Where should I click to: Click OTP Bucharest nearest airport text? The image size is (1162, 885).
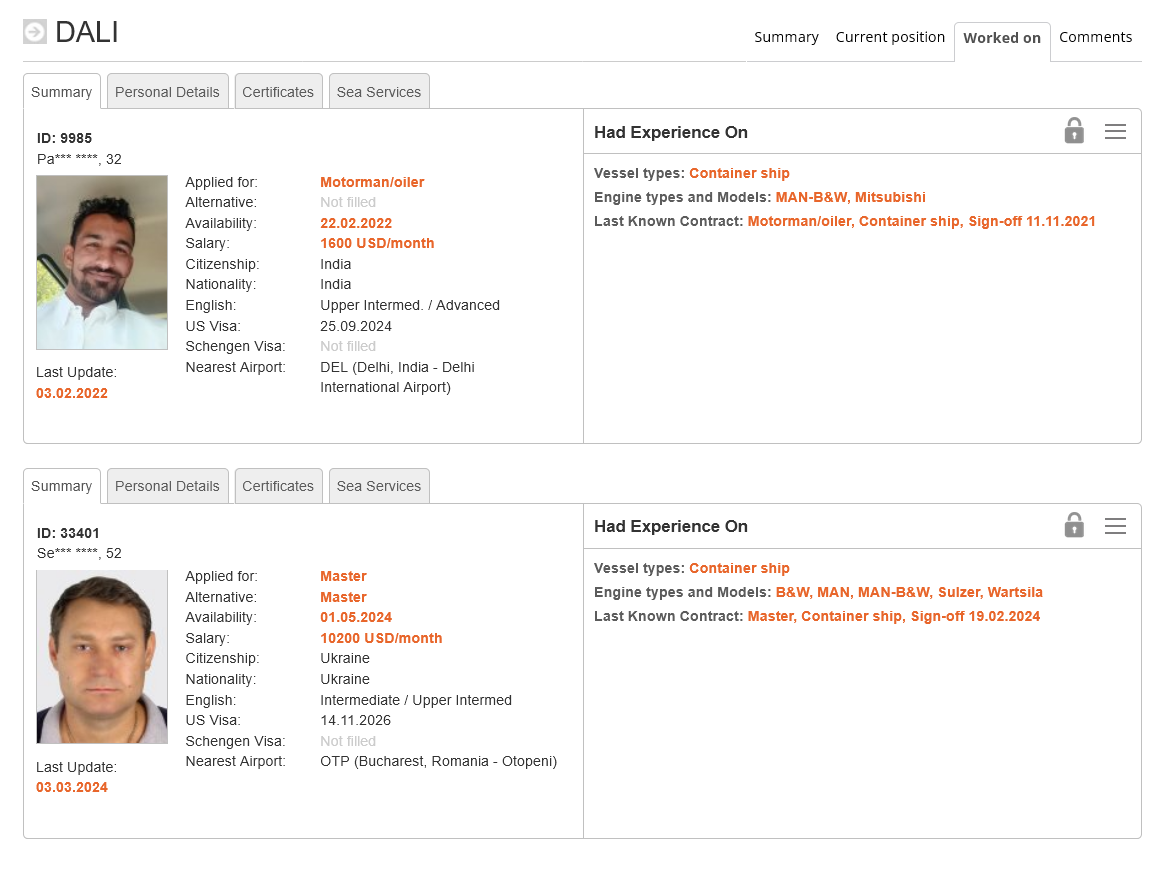click(x=439, y=761)
